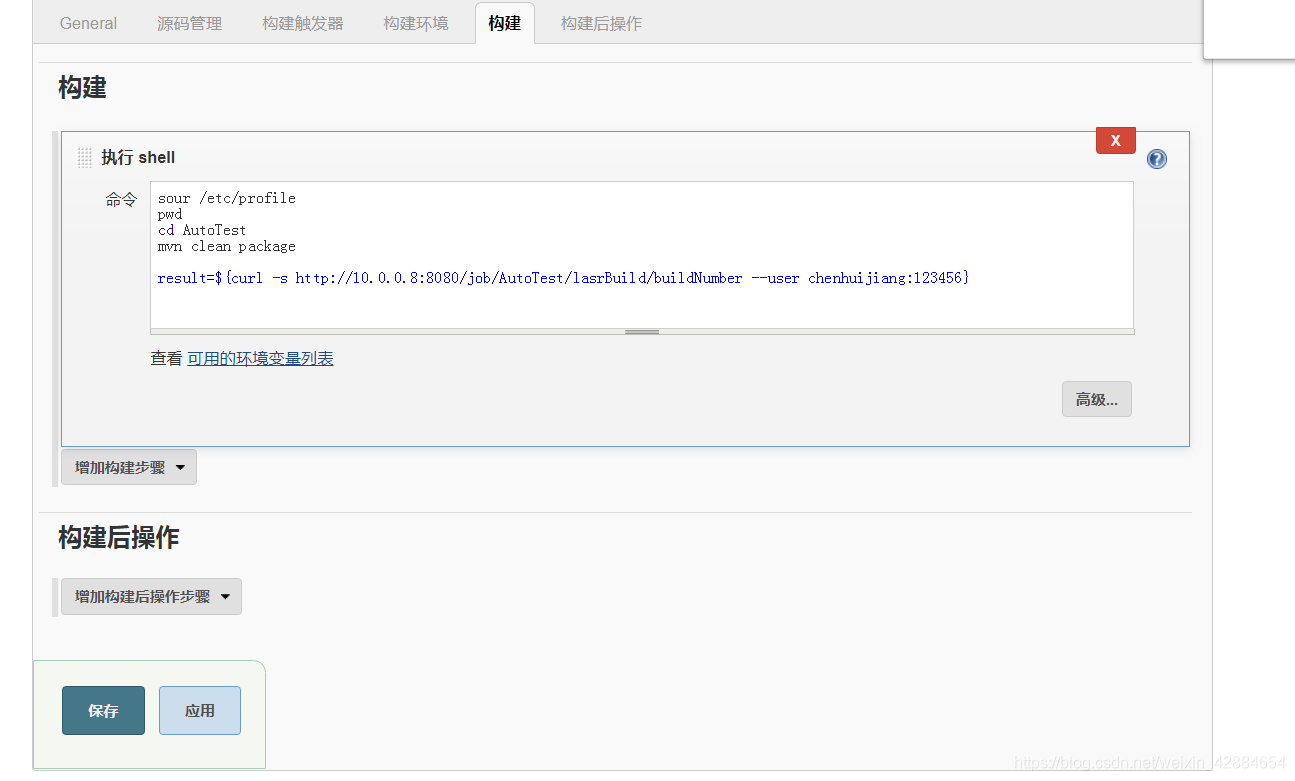Save the configuration with 保存

pyautogui.click(x=103, y=710)
